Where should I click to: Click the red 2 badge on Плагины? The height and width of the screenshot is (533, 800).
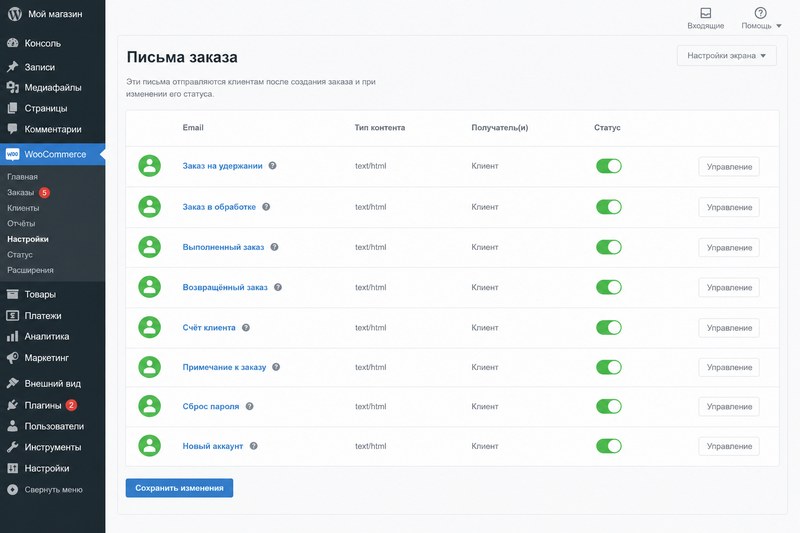click(71, 405)
